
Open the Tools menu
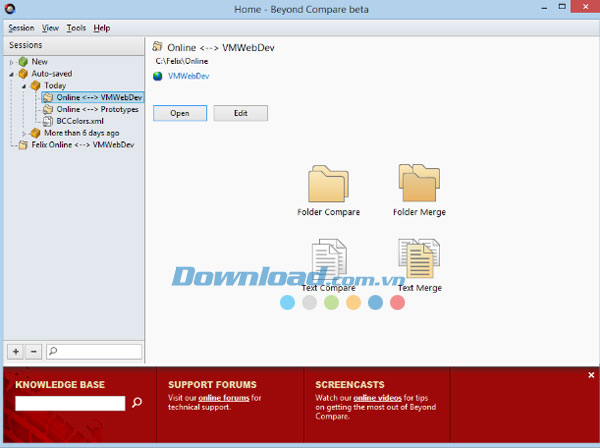click(x=76, y=28)
